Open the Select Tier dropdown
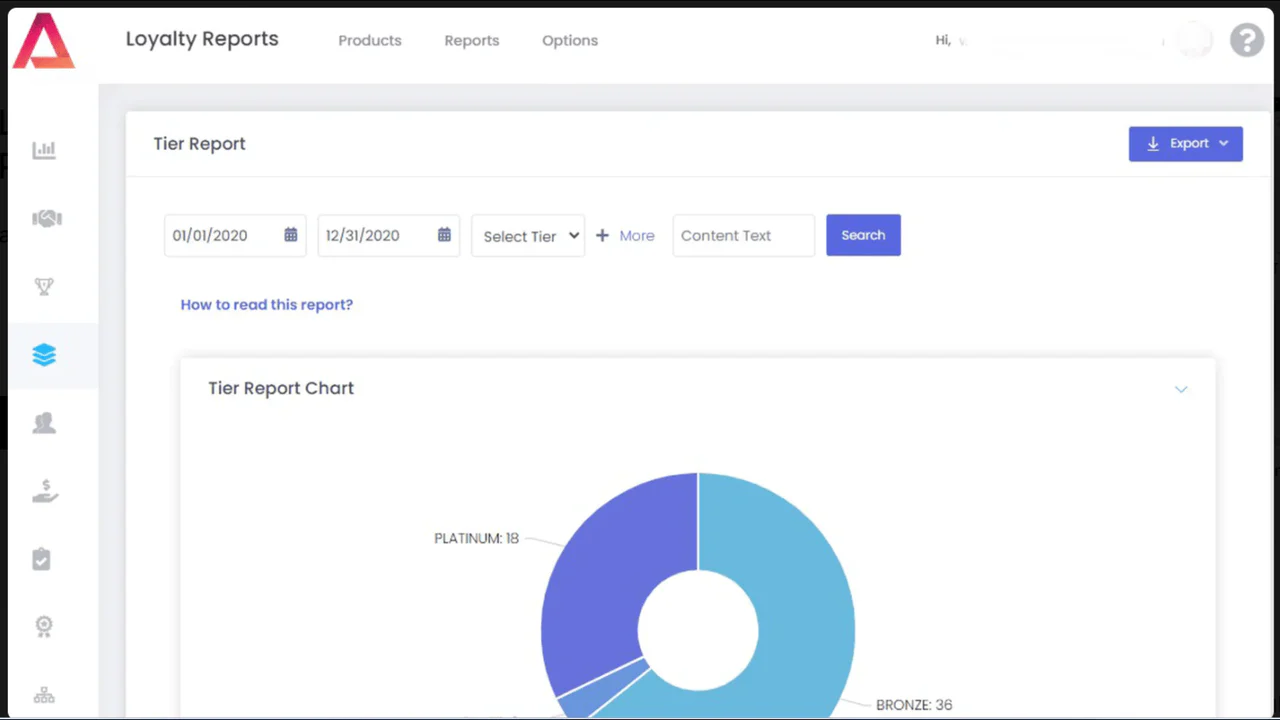 [x=528, y=236]
